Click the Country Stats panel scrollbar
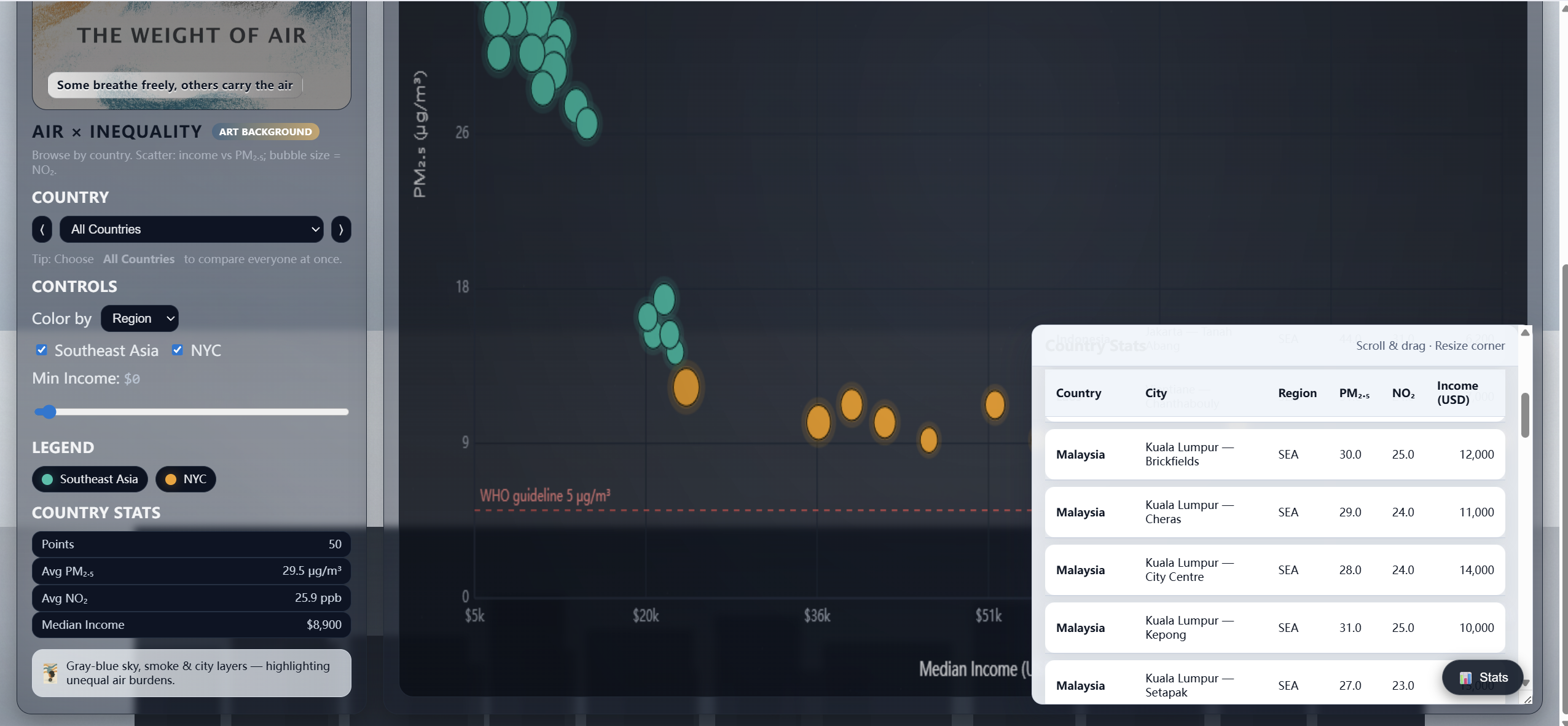This screenshot has width=1568, height=726. point(1524,417)
